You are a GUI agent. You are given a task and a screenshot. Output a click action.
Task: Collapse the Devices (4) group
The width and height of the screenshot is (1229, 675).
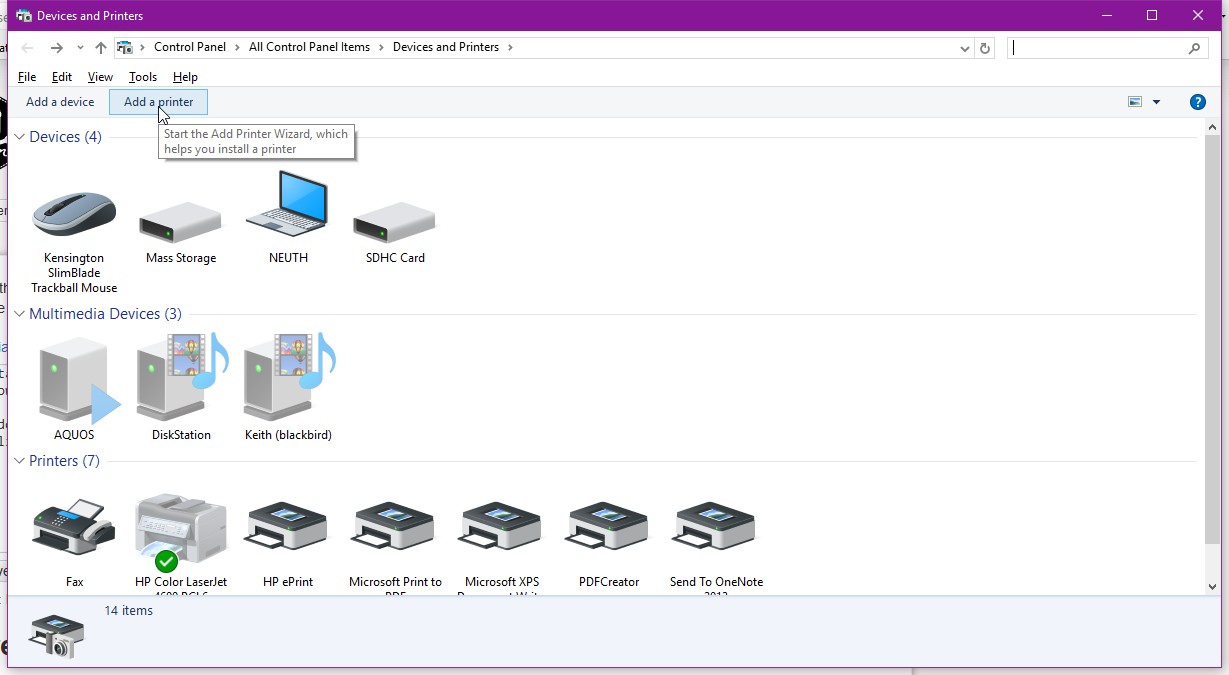pos(19,137)
